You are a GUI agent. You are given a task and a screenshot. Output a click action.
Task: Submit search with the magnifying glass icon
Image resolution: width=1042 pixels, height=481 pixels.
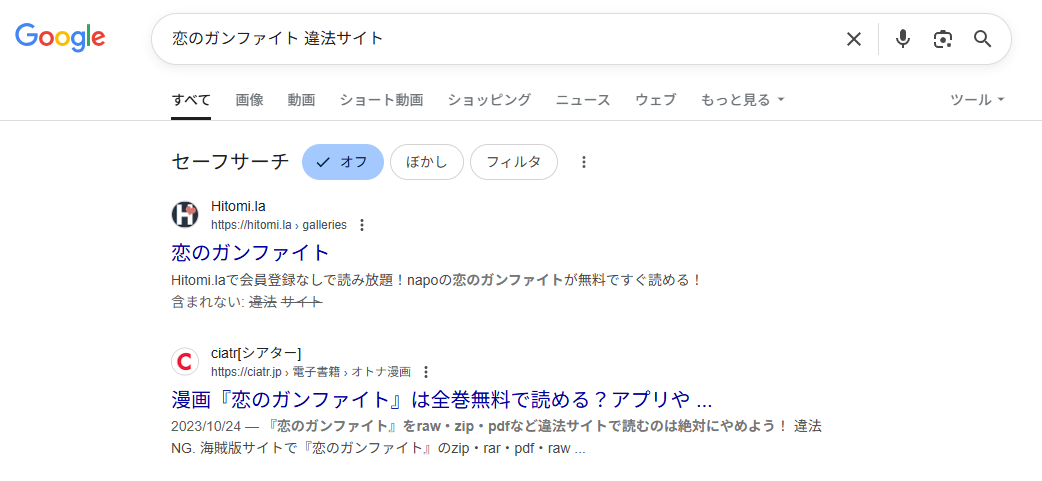[982, 39]
